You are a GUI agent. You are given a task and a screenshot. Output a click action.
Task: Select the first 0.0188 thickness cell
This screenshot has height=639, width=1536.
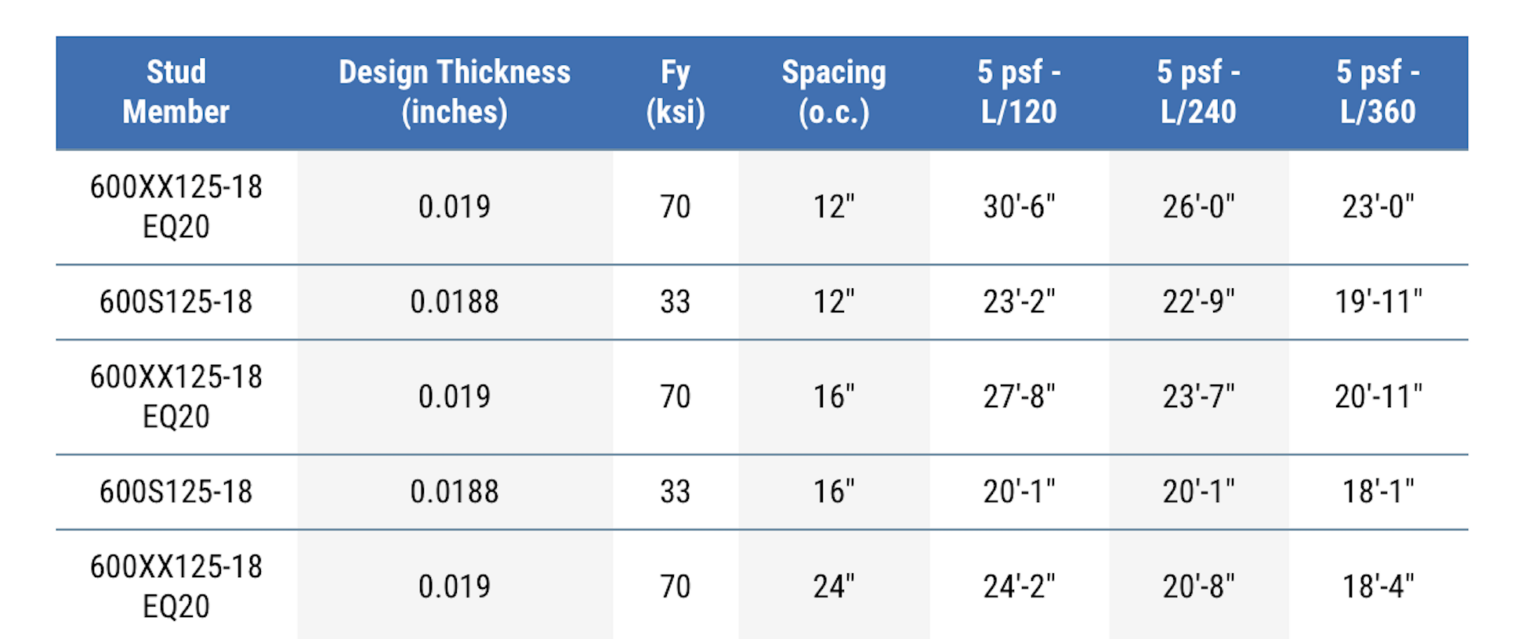coord(454,302)
